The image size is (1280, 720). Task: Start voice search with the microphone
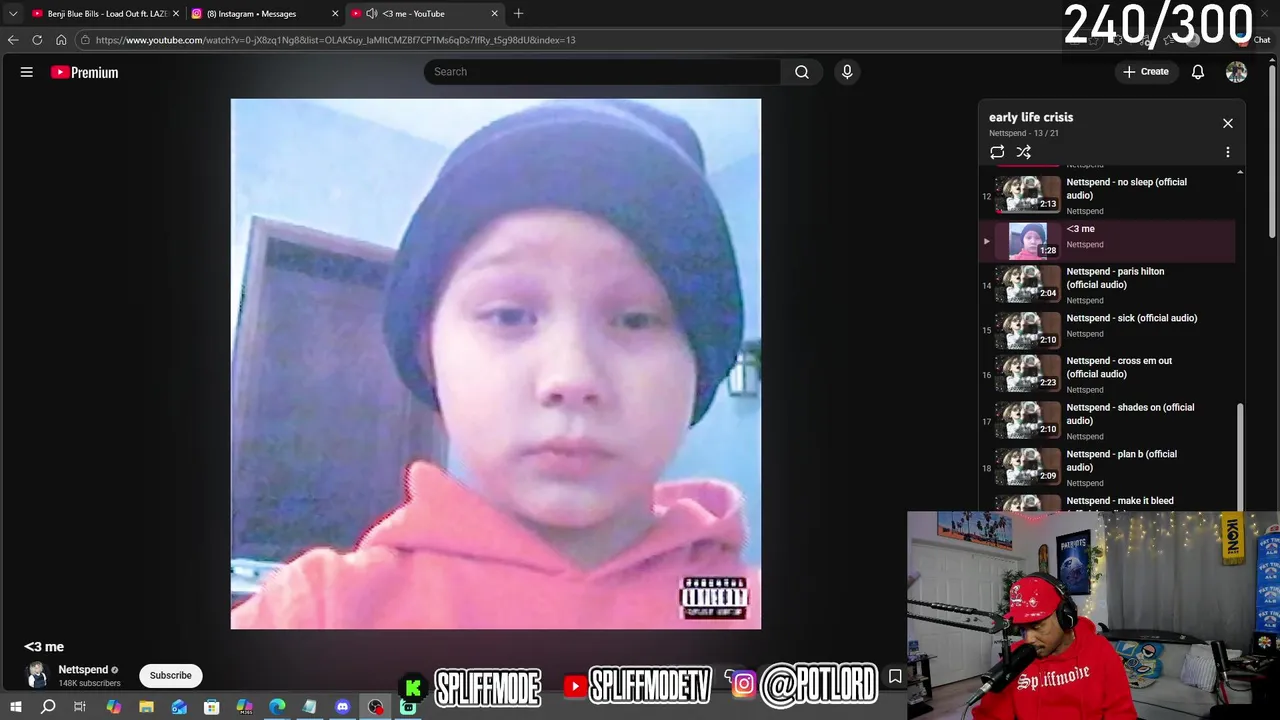pos(847,72)
